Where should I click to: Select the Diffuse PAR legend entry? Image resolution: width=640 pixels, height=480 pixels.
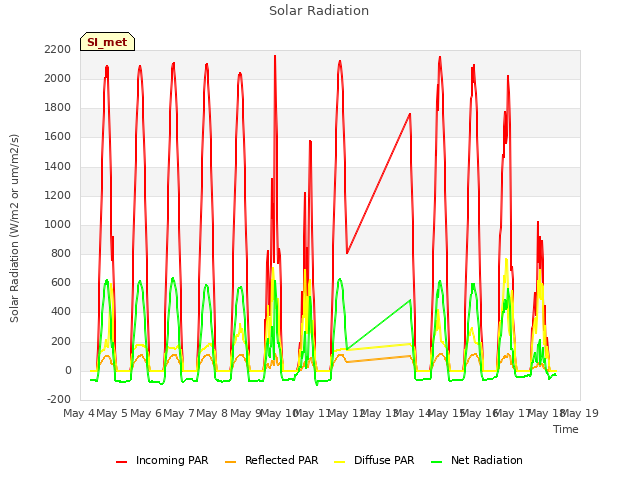click(374, 460)
